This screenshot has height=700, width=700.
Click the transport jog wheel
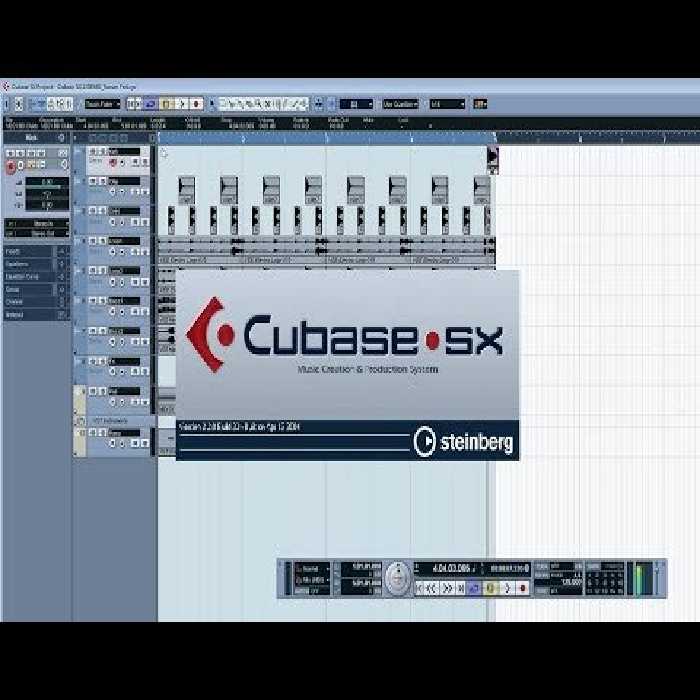pyautogui.click(x=397, y=579)
